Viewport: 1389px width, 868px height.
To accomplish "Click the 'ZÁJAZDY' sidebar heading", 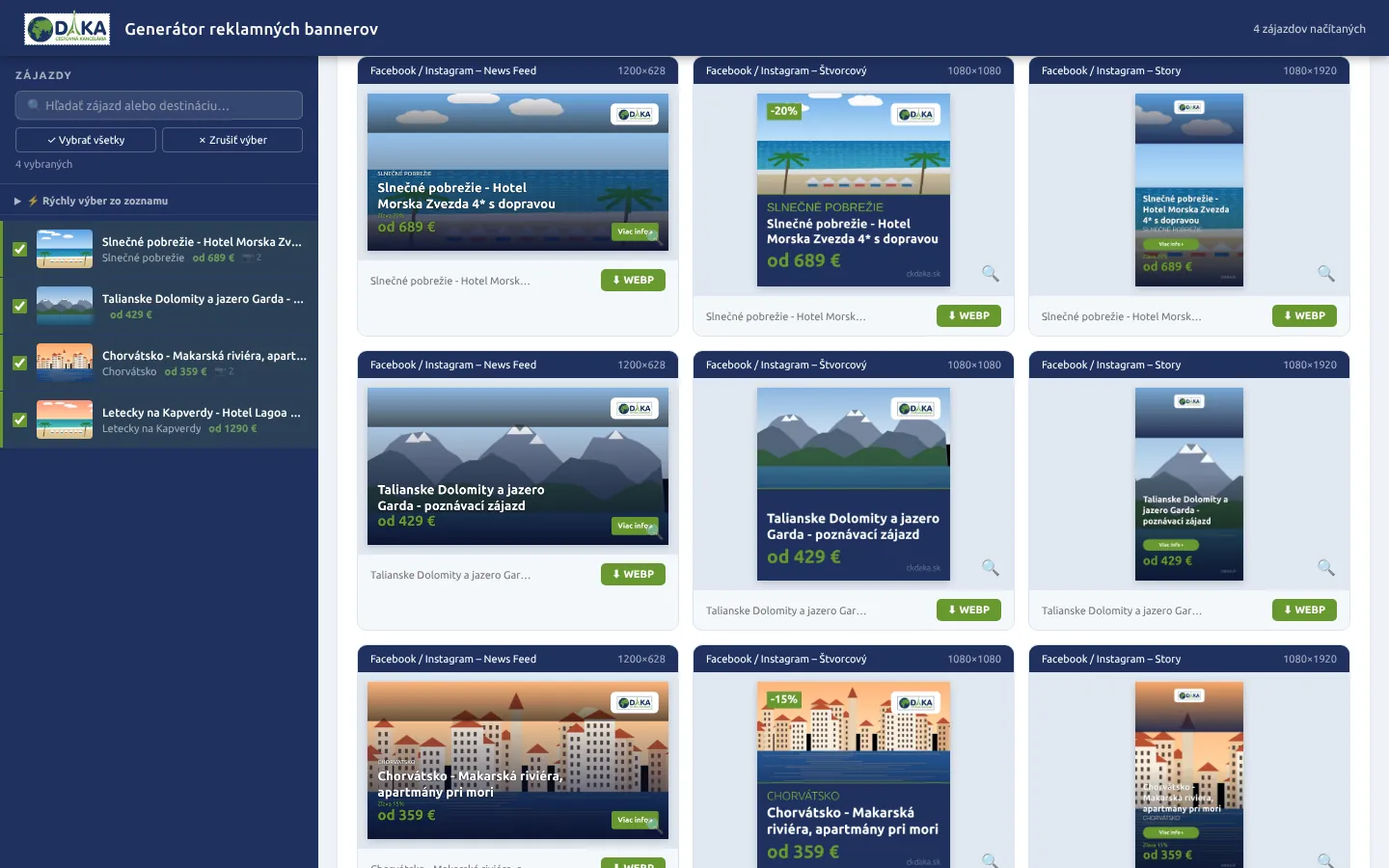I will point(43,75).
